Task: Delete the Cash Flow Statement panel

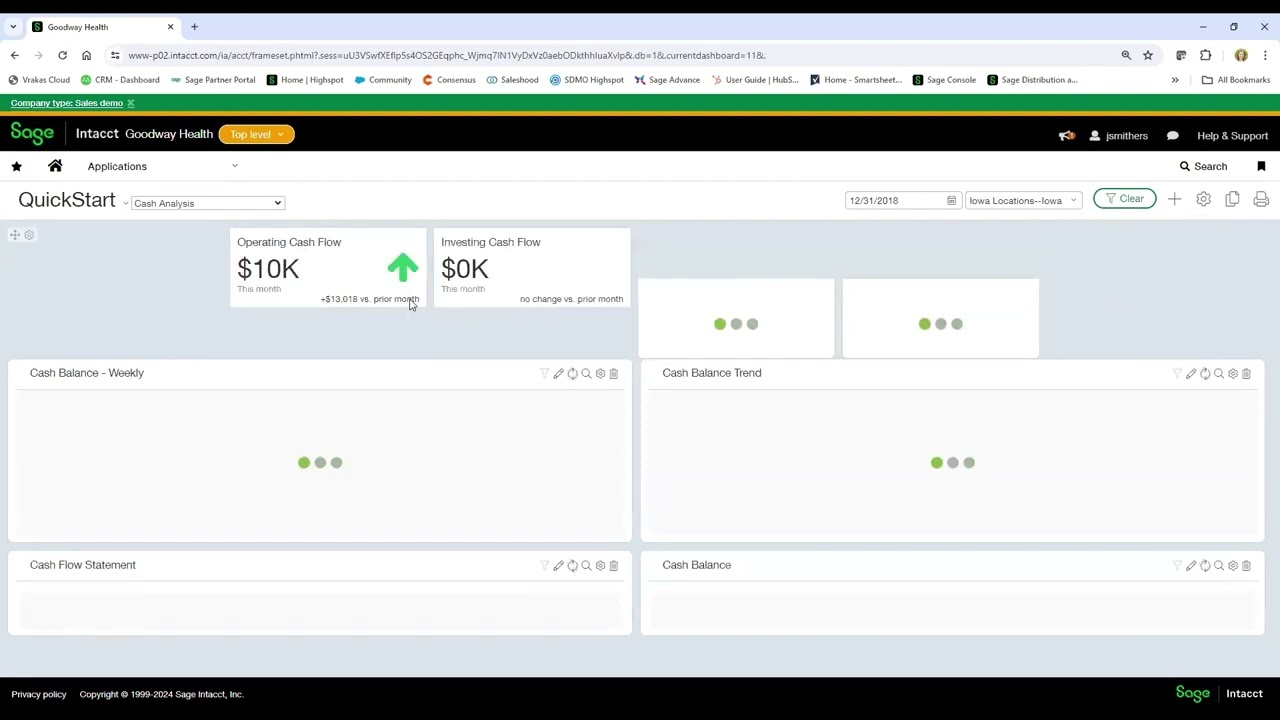Action: (x=614, y=565)
